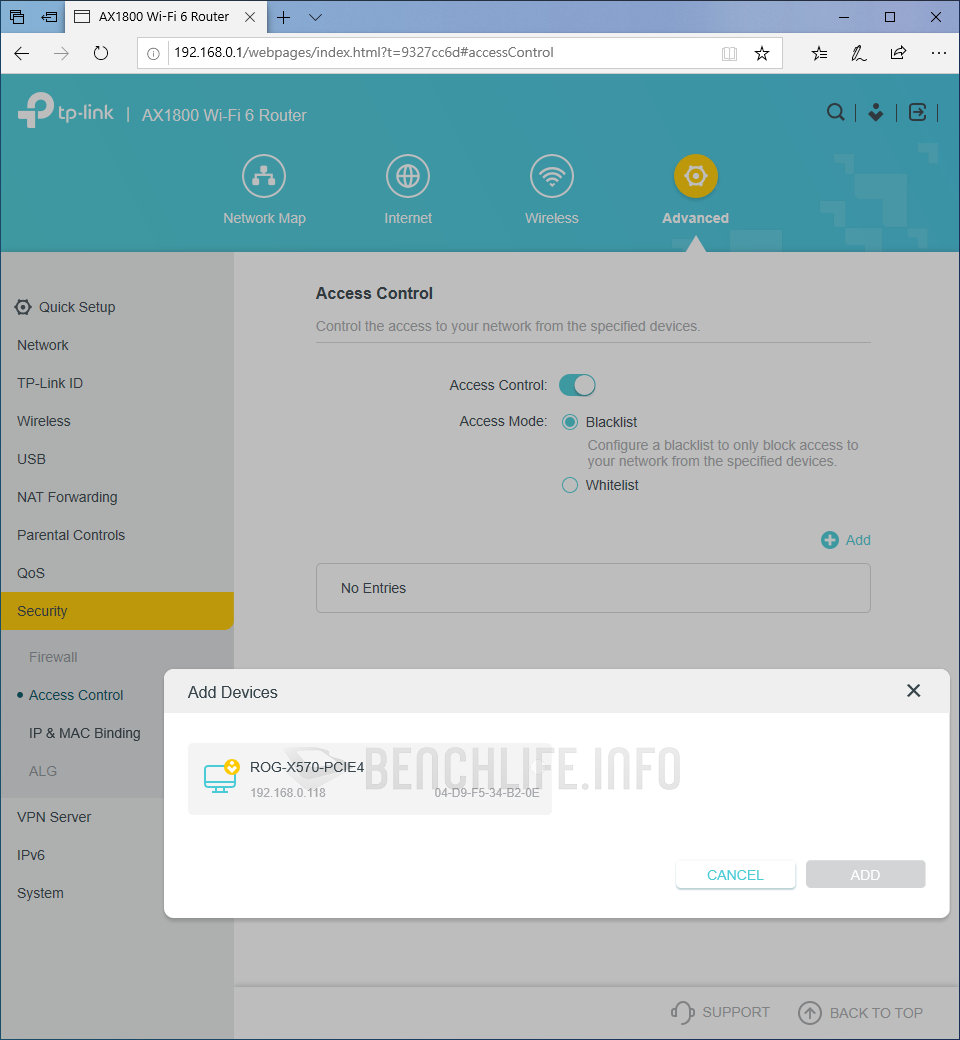Viewport: 960px width, 1040px height.
Task: Open System sidebar menu
Action: [x=40, y=893]
